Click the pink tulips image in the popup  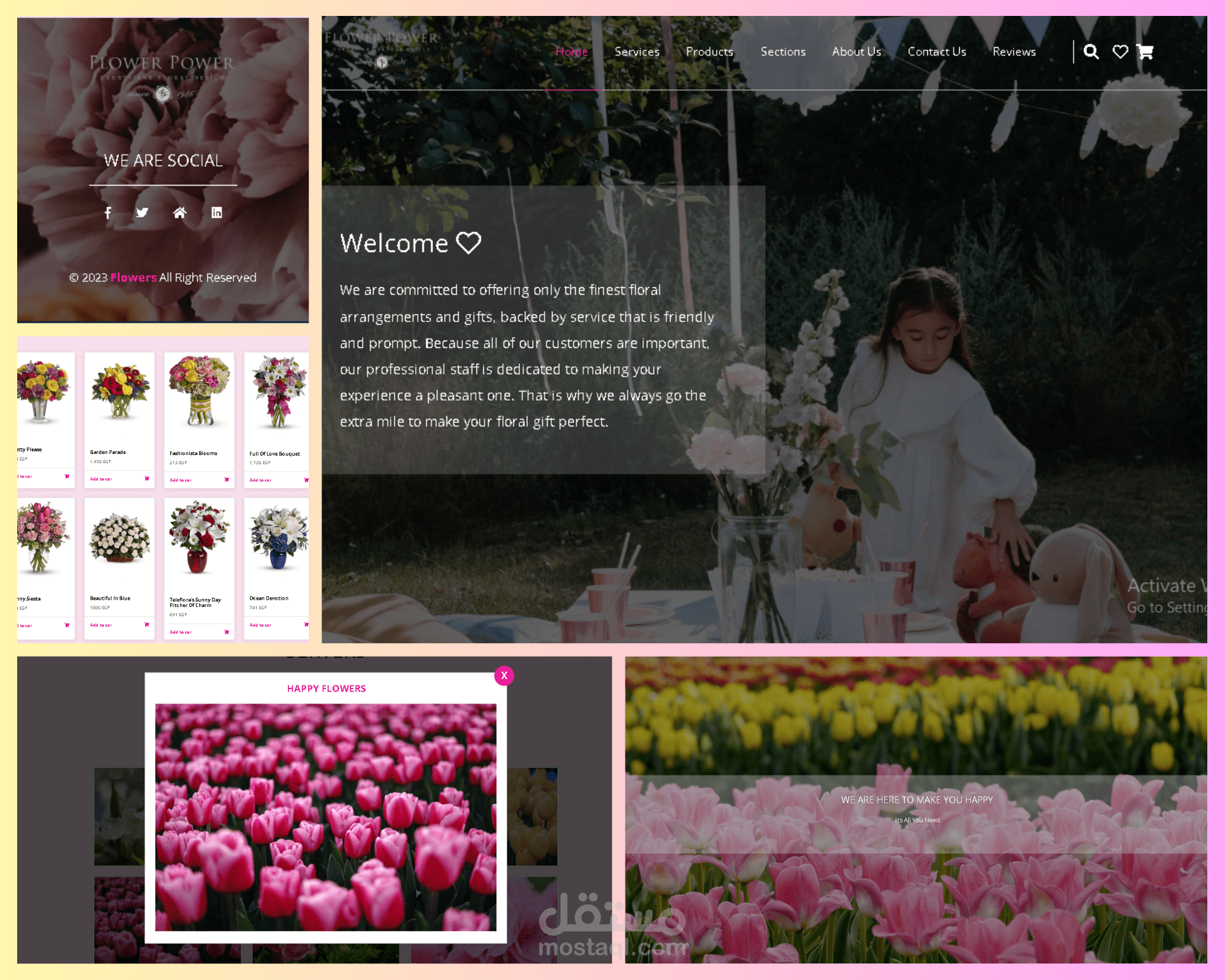(326, 817)
